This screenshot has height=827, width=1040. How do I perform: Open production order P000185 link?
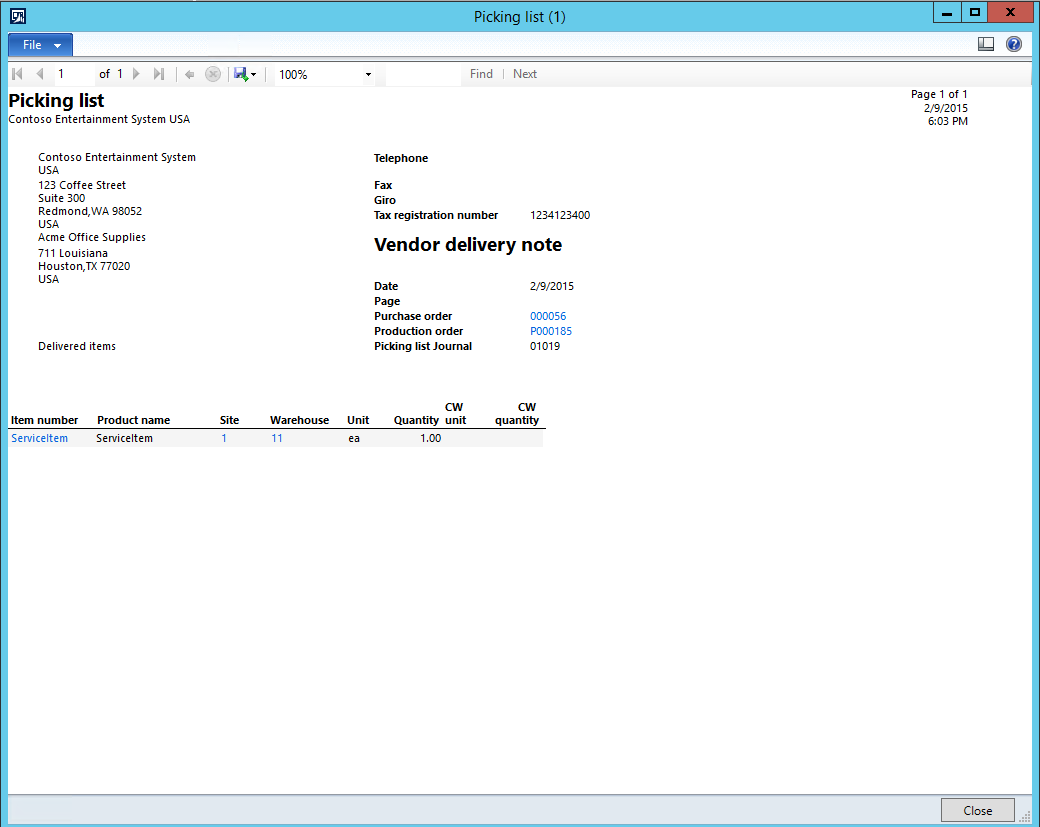tap(551, 331)
